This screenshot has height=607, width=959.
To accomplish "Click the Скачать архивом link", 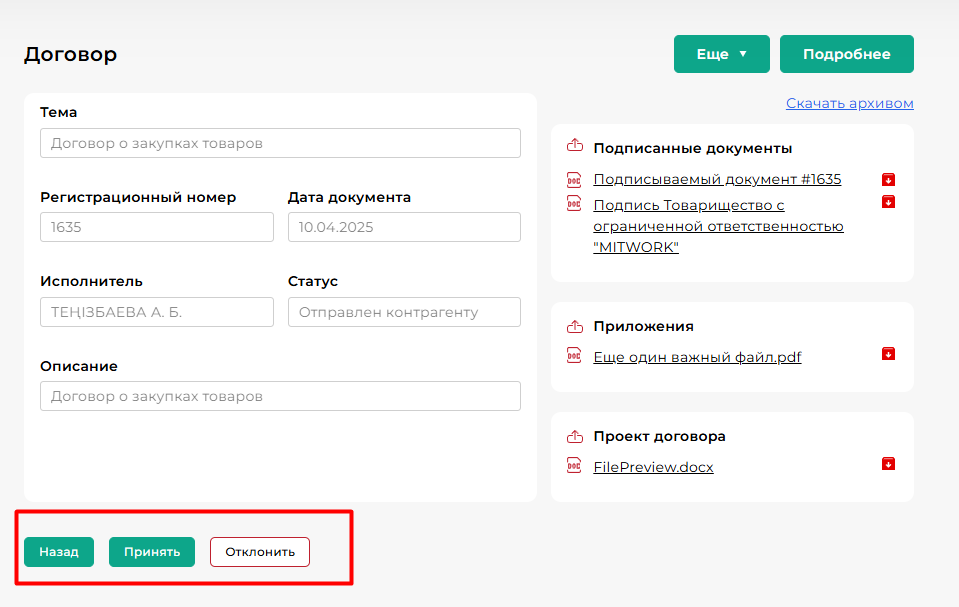I will pos(849,103).
